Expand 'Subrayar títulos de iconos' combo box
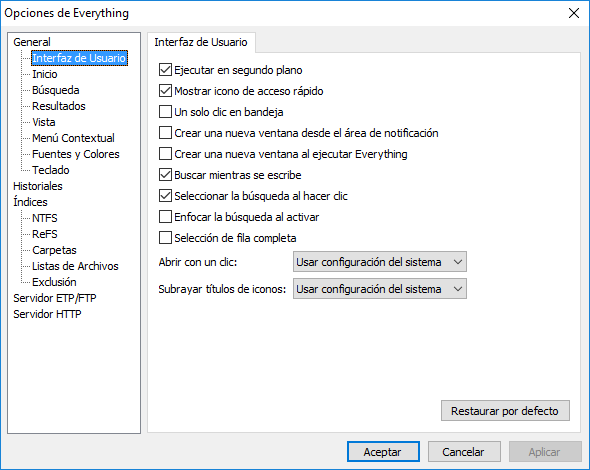The width and height of the screenshot is (590, 470). 380,289
